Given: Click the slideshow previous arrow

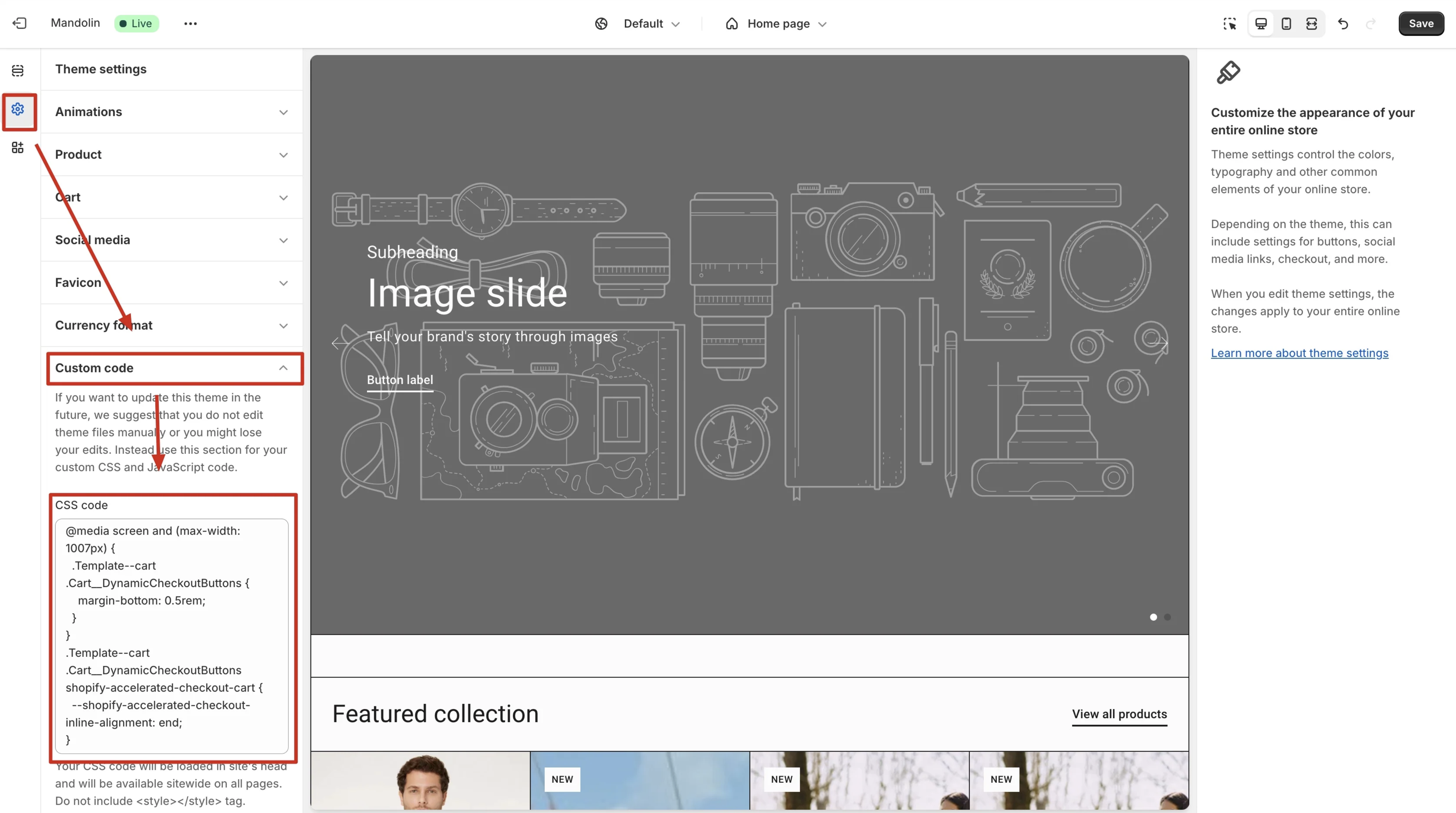Looking at the screenshot, I should [340, 343].
